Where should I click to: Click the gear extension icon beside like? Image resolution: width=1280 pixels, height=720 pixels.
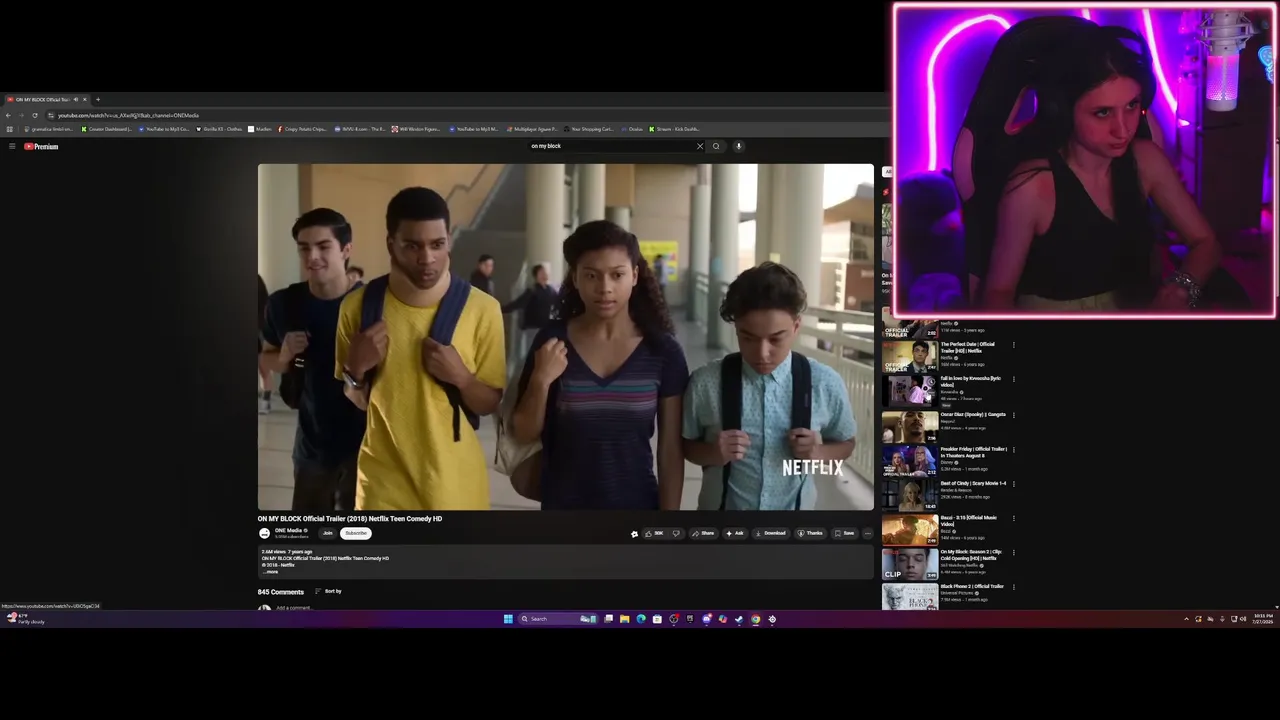(x=634, y=534)
